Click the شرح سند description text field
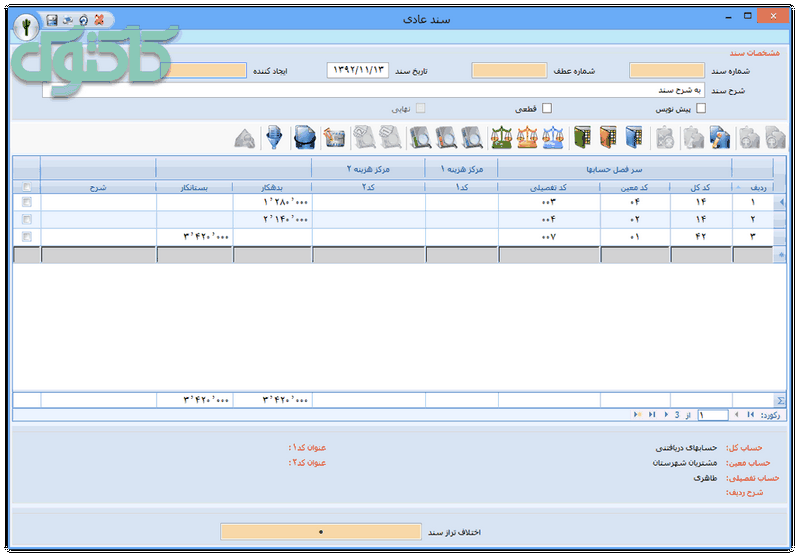 point(373,90)
